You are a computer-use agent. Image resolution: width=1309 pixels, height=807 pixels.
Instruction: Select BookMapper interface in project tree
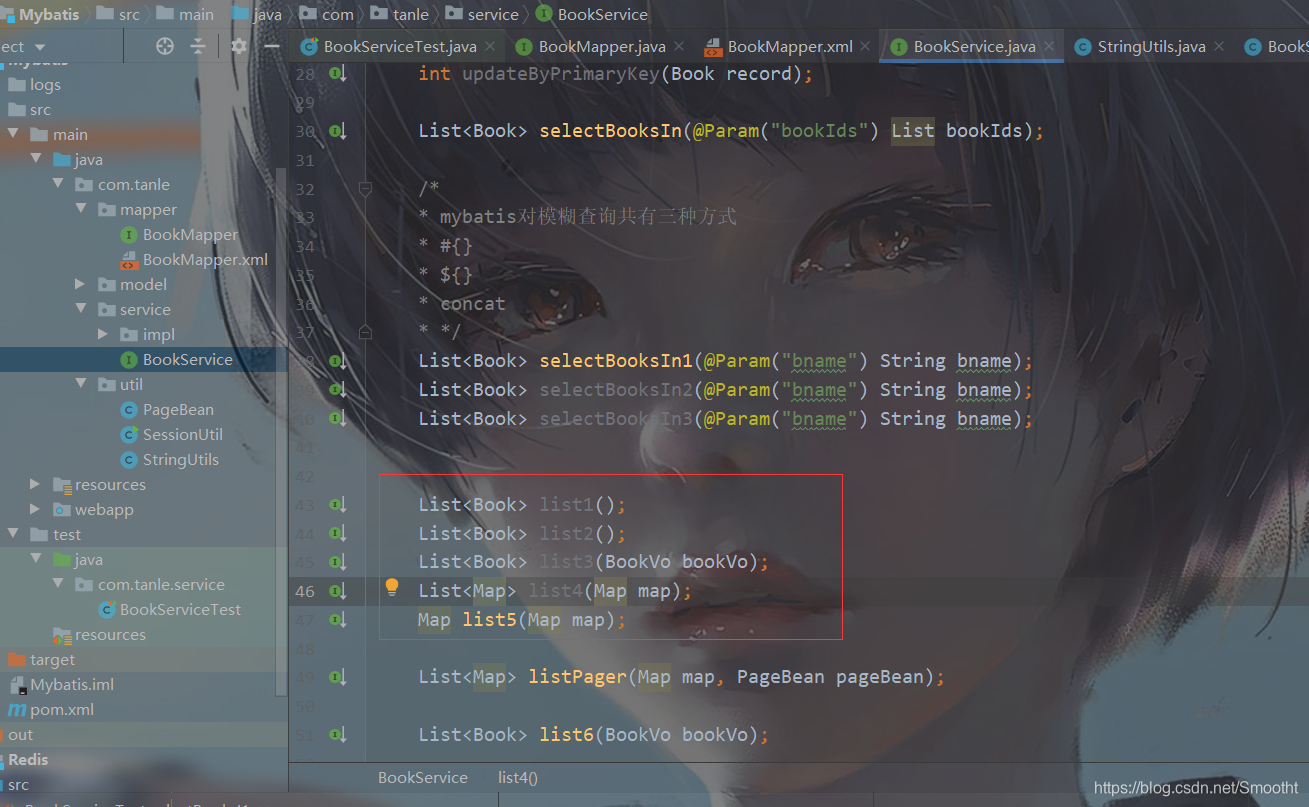tap(190, 234)
